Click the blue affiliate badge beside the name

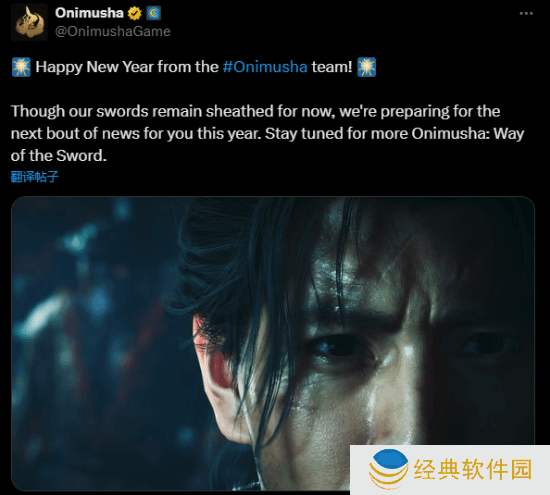coord(153,13)
